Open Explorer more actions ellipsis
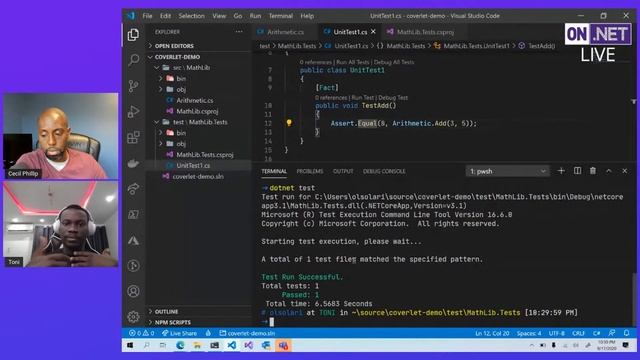640x360 pixels. [x=239, y=32]
